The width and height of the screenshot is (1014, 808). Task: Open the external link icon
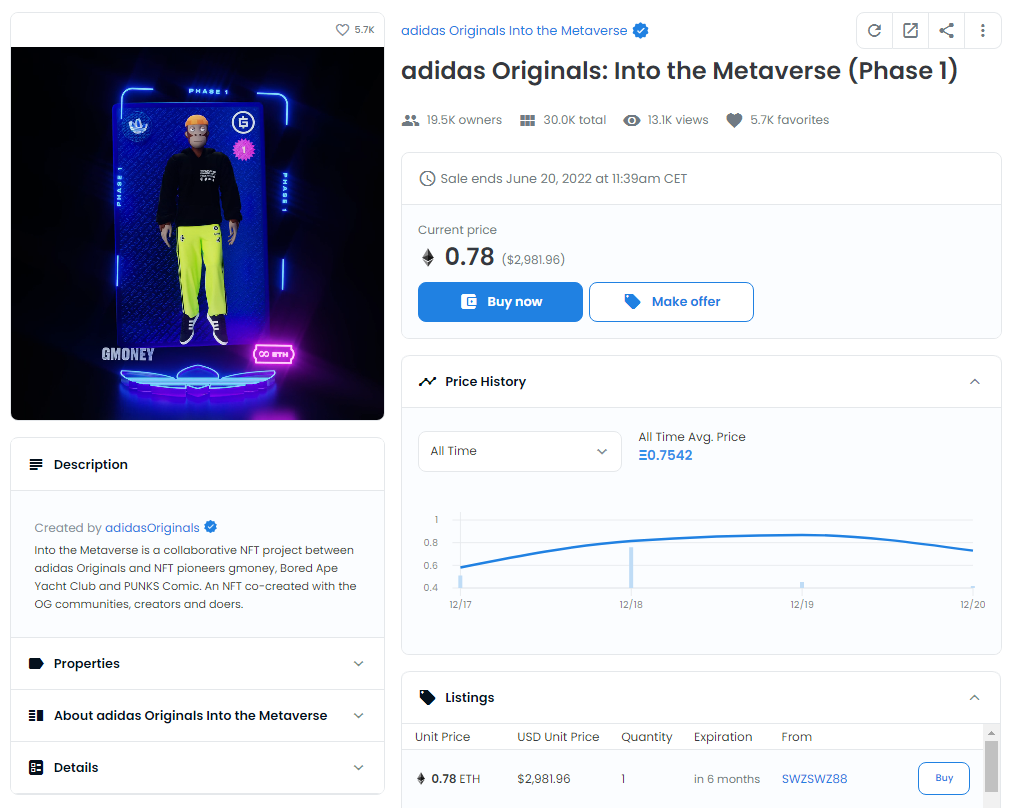pyautogui.click(x=910, y=30)
